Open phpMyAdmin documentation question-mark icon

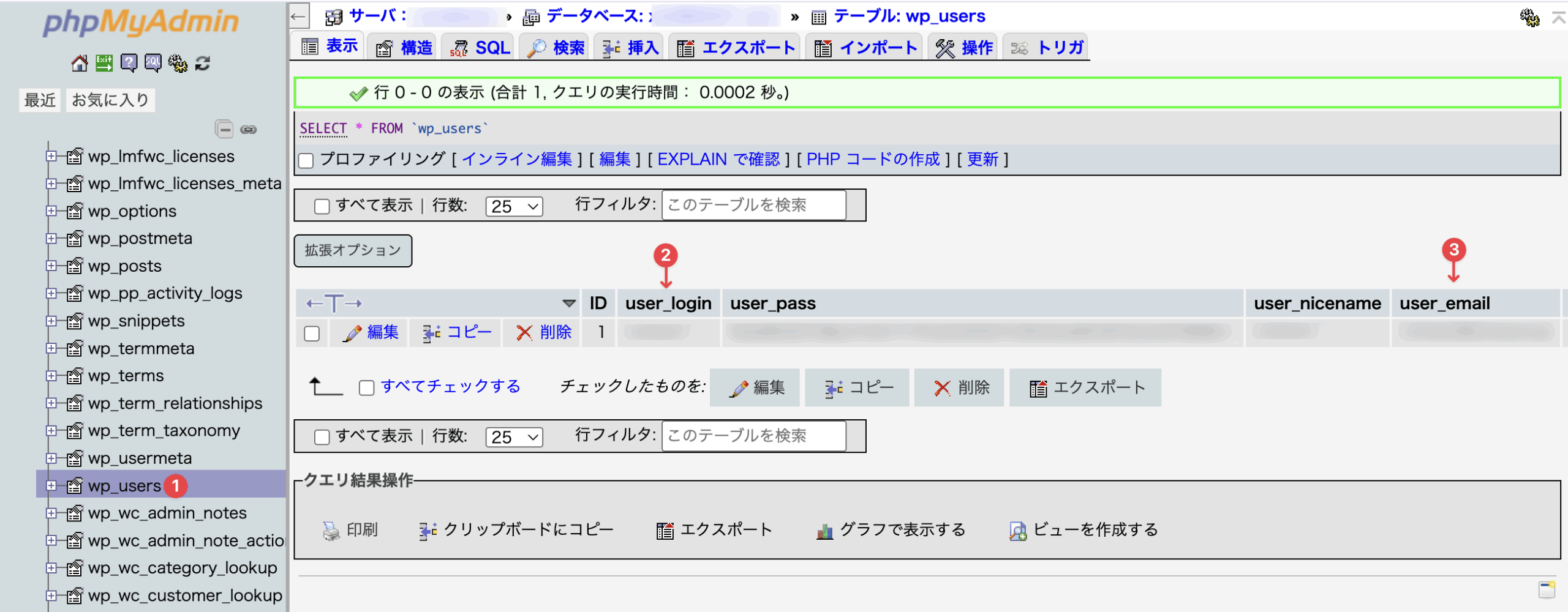pos(129,63)
